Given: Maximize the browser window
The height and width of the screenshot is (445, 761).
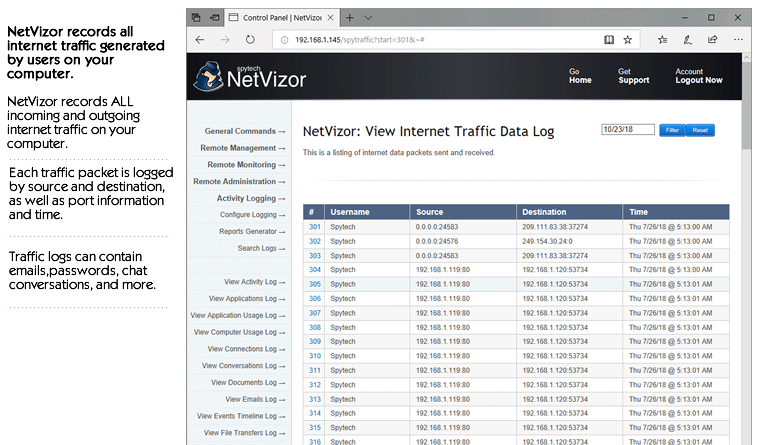Looking at the screenshot, I should click(x=711, y=17).
